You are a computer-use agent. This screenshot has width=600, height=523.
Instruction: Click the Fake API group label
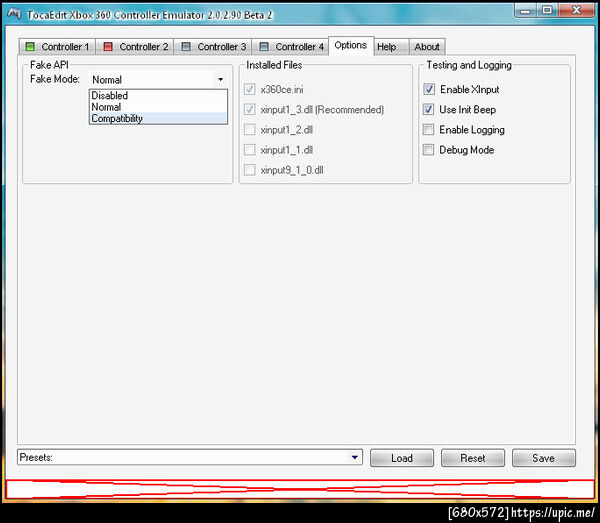[x=49, y=65]
